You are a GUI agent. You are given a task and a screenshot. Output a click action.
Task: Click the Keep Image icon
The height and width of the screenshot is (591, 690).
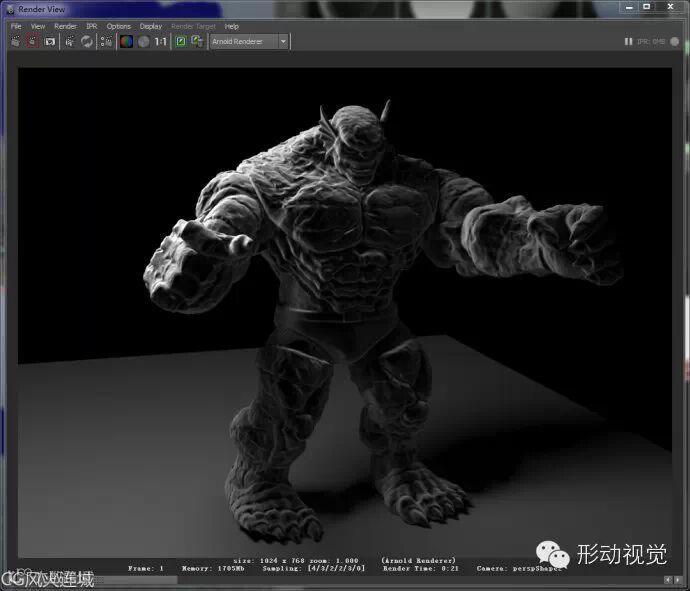[x=181, y=42]
